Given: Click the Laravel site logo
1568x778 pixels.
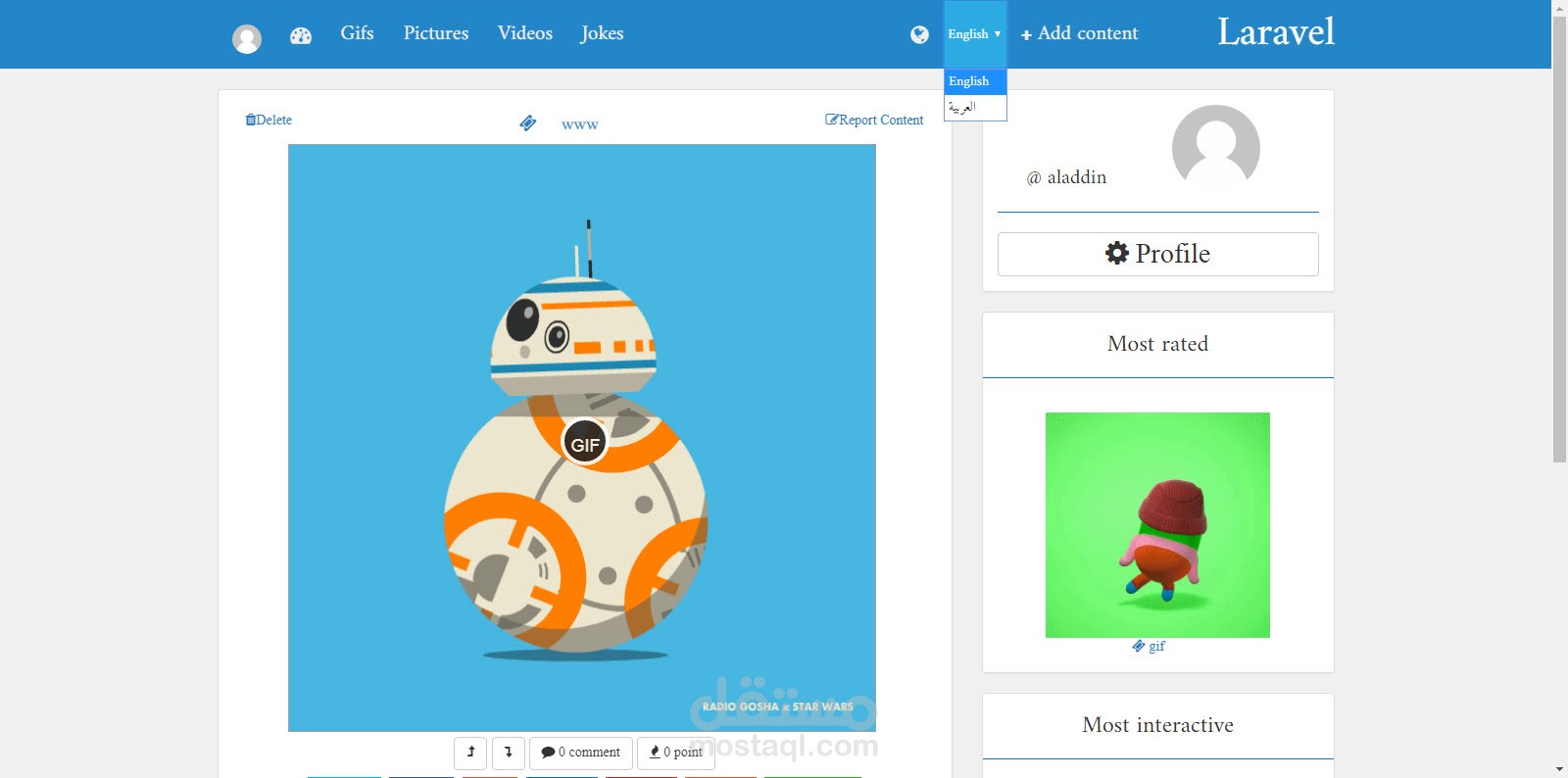Looking at the screenshot, I should click(1276, 32).
